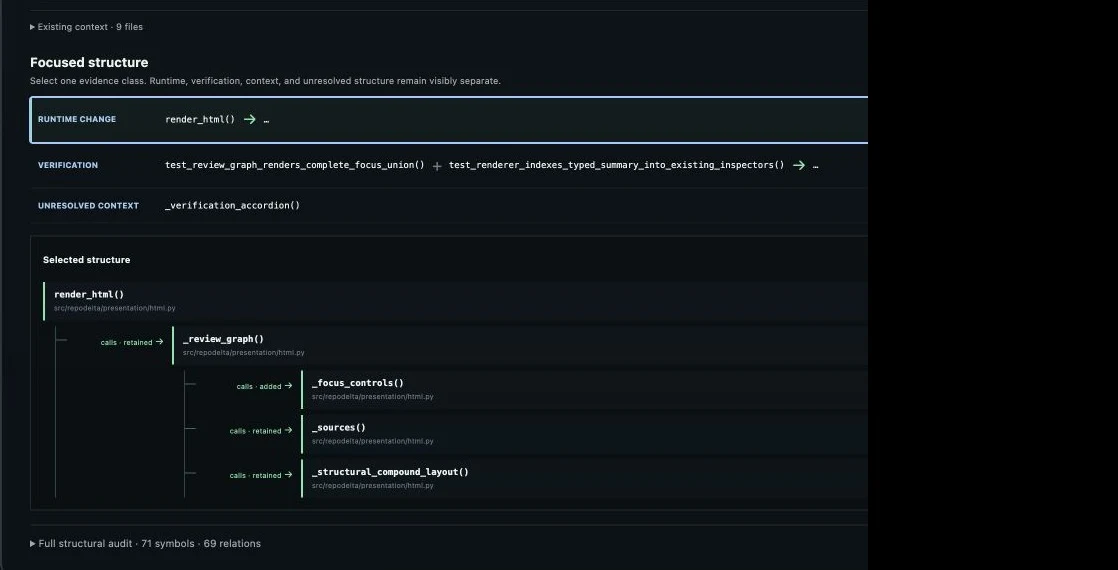Open the _sources() tree node
The image size is (1118, 570).
584,434
